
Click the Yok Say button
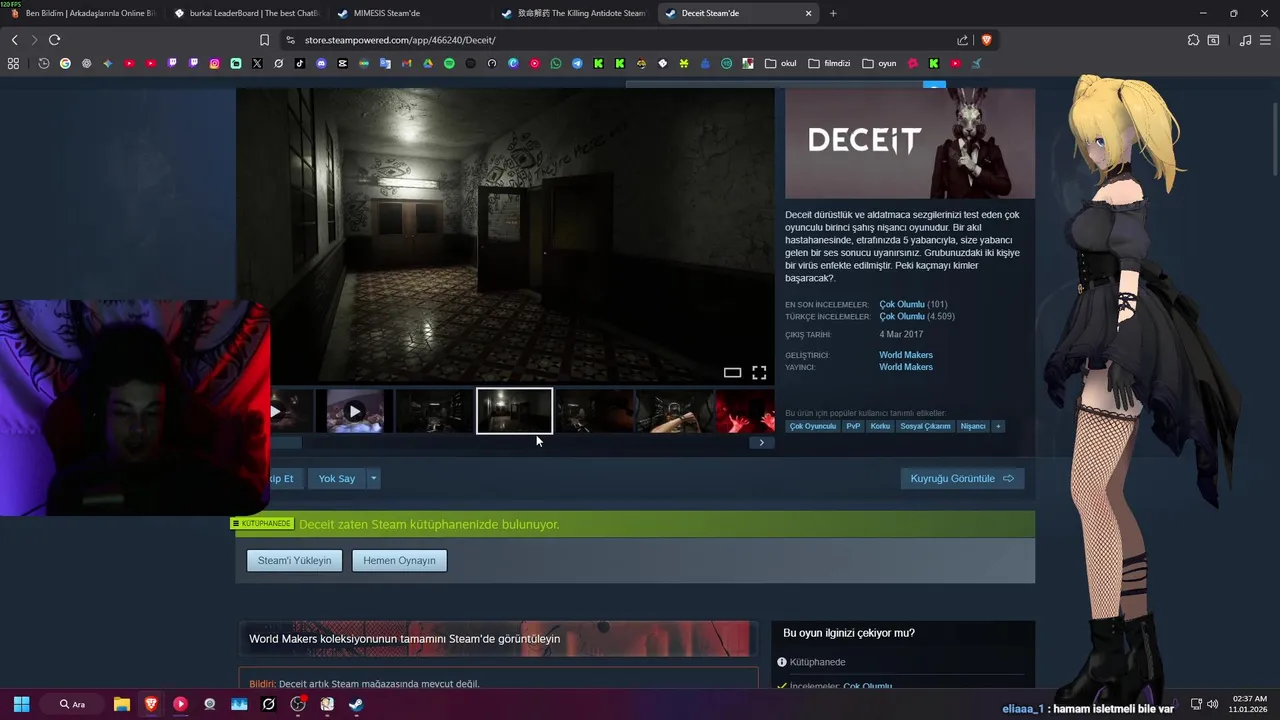pos(337,479)
